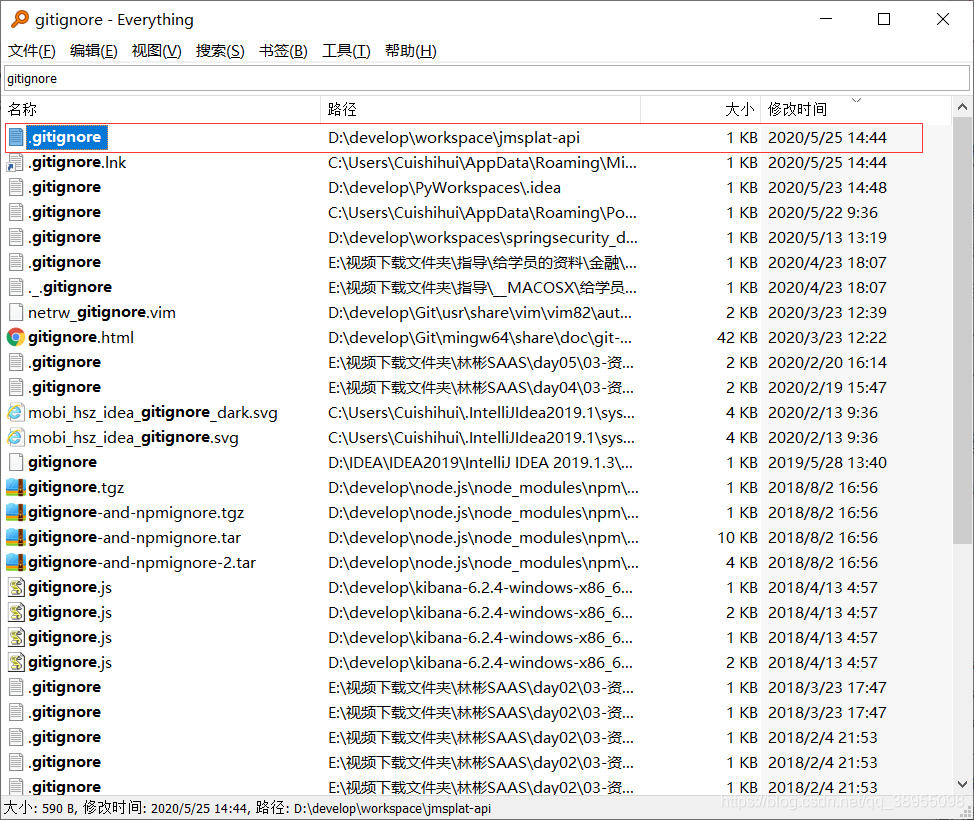Select file name netrw_gitignore.vim

click(102, 312)
